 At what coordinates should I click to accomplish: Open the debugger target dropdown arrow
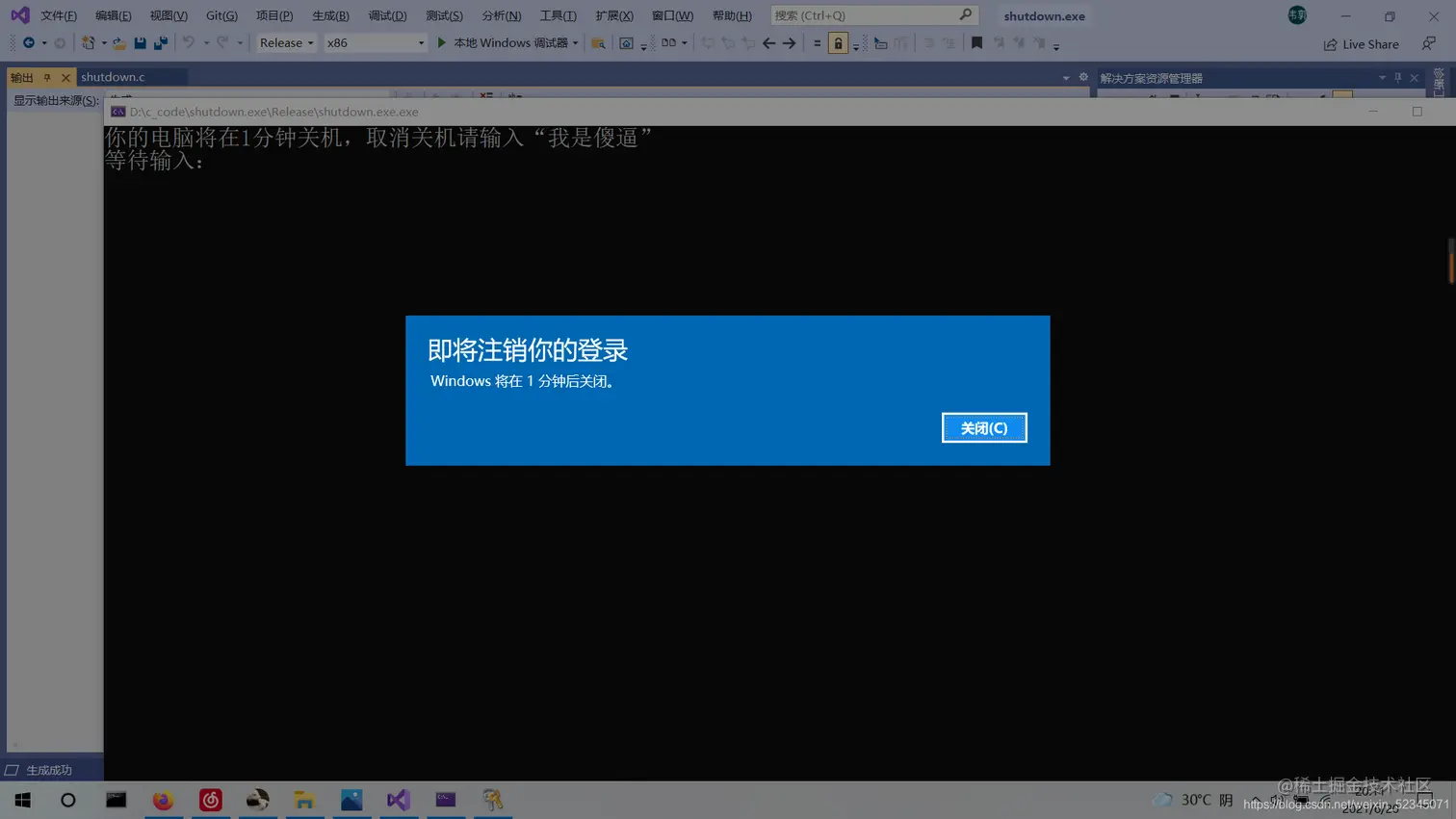(x=576, y=43)
